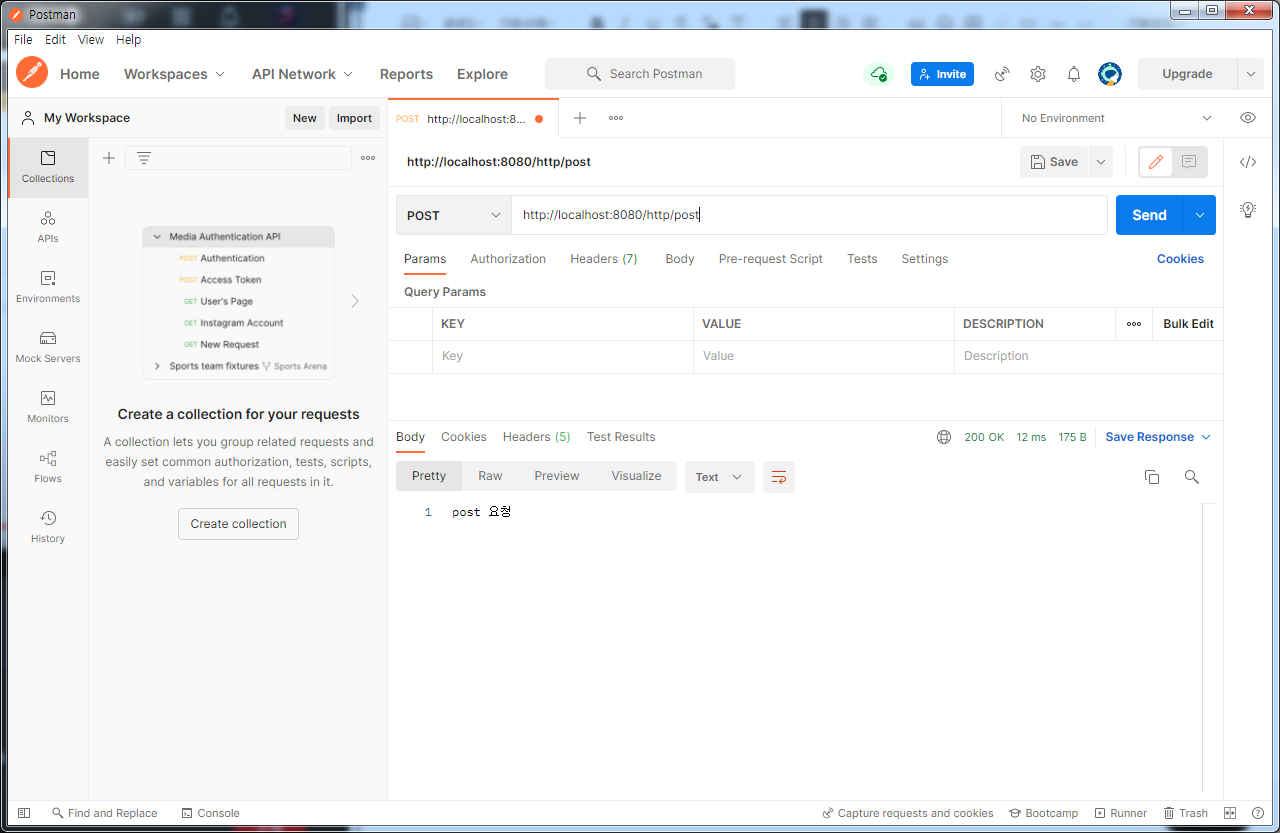The width and height of the screenshot is (1280, 833).
Task: Click the environment quick look eye icon
Action: point(1248,117)
